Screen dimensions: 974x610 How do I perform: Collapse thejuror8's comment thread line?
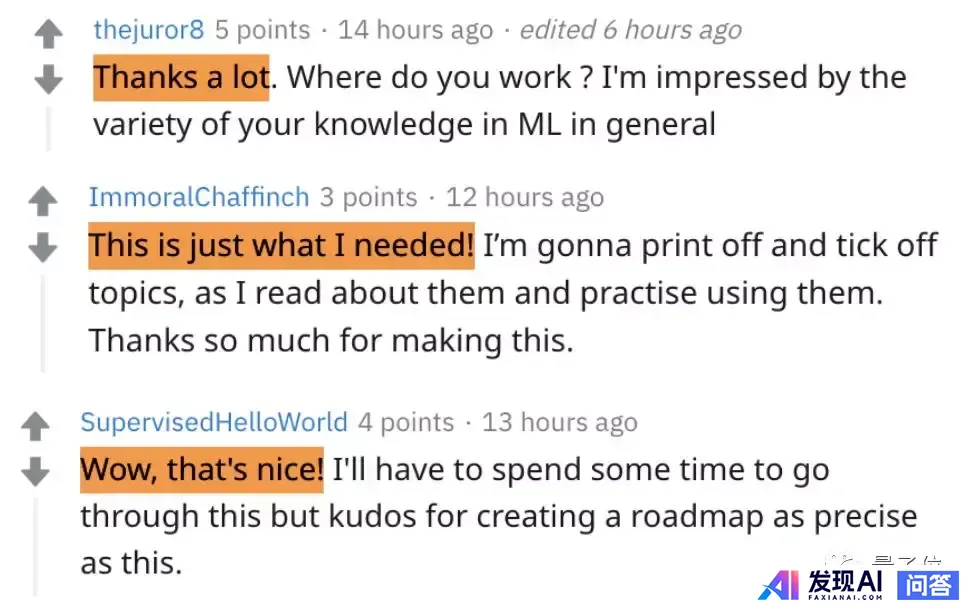(x=48, y=125)
